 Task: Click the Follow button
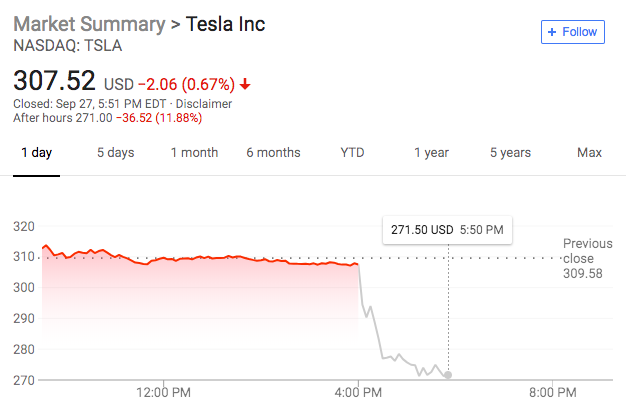[x=573, y=32]
